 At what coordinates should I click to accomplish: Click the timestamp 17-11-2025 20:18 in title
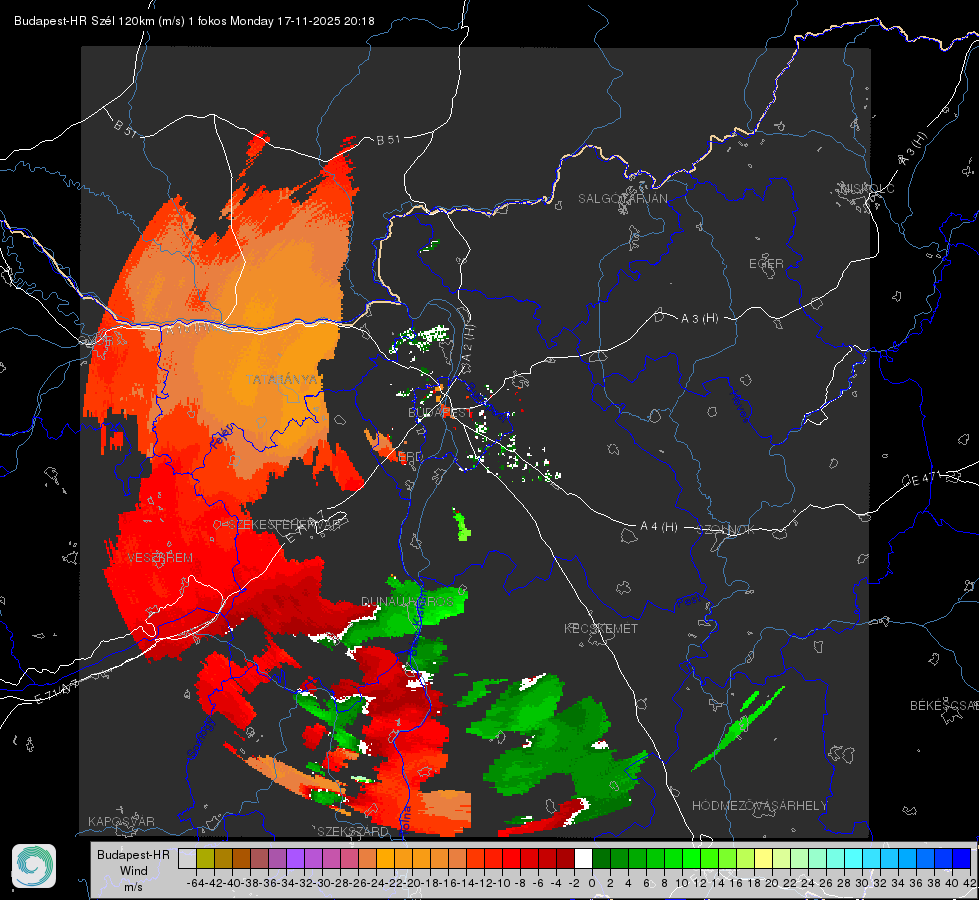click(x=325, y=21)
